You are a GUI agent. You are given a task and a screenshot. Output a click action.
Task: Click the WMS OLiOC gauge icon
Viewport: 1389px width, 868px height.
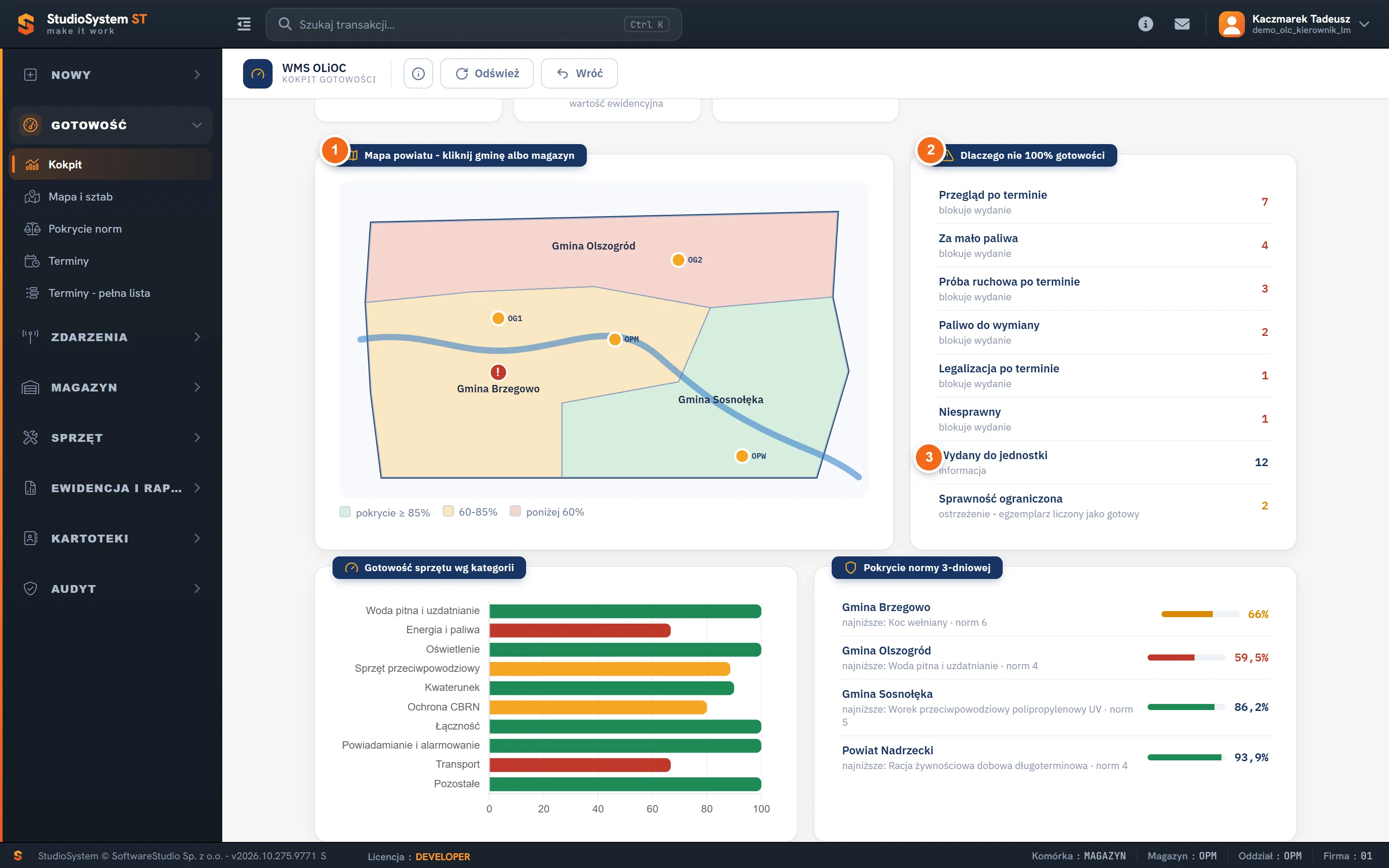(x=258, y=73)
